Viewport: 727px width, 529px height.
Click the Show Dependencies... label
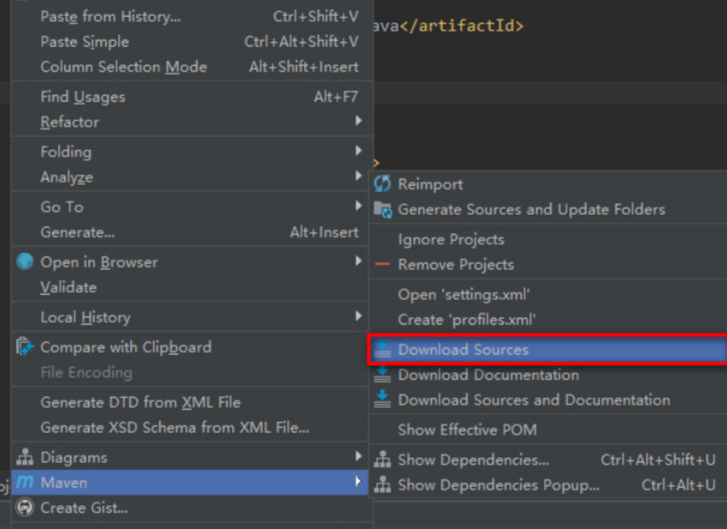[x=473, y=460]
